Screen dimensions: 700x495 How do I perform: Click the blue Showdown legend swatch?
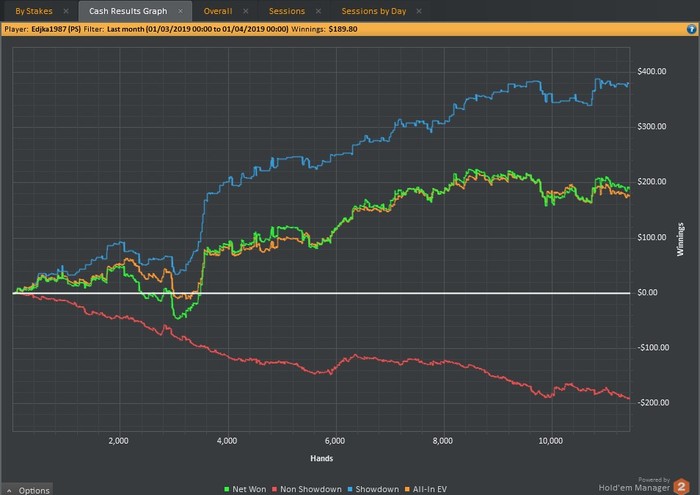pos(350,489)
